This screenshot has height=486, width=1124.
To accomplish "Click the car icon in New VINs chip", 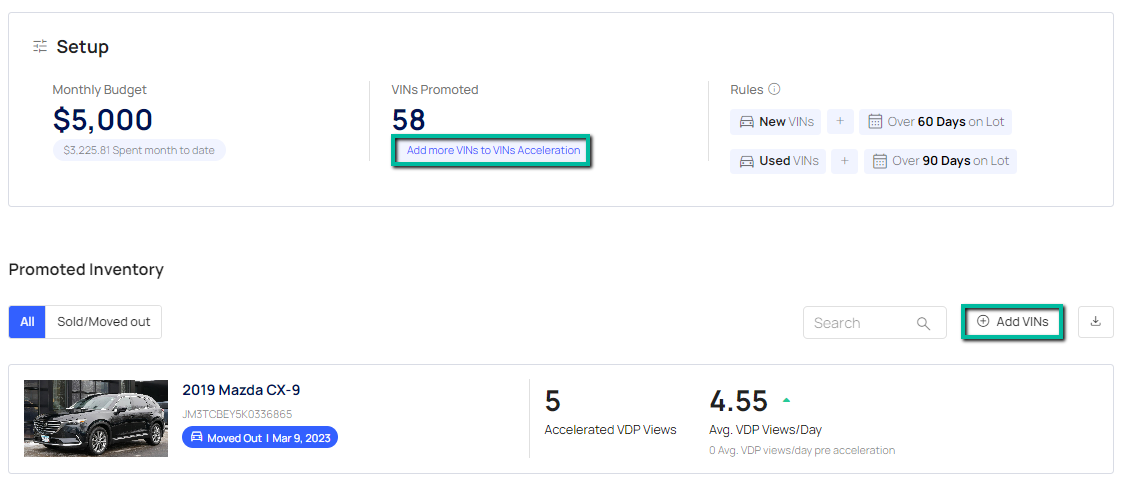I will click(746, 122).
